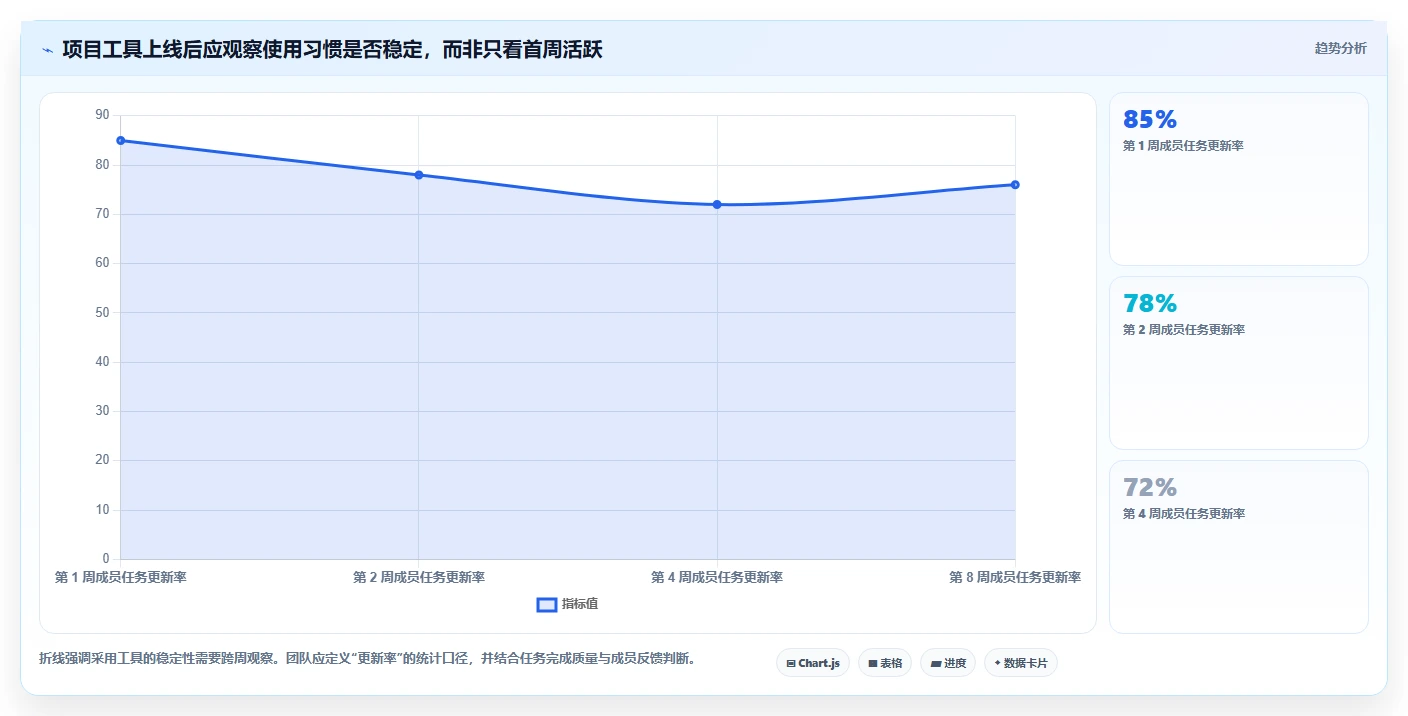Image resolution: width=1408 pixels, height=716 pixels.
Task: Click card caption 第 2 周成员任务更新率 under 78%
Action: (1184, 330)
